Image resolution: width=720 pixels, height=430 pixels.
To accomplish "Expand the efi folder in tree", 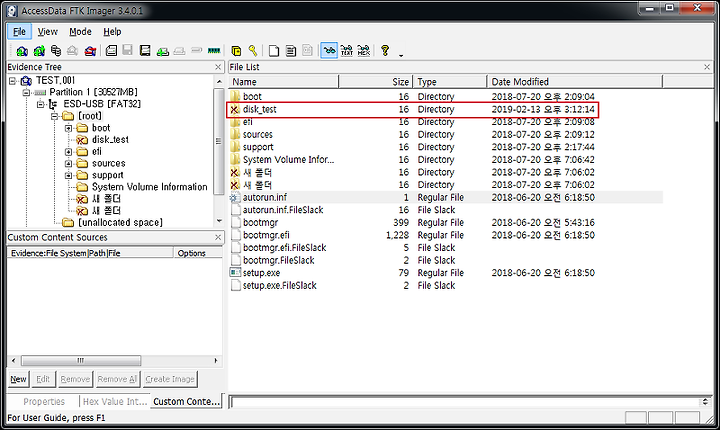I will pos(68,152).
